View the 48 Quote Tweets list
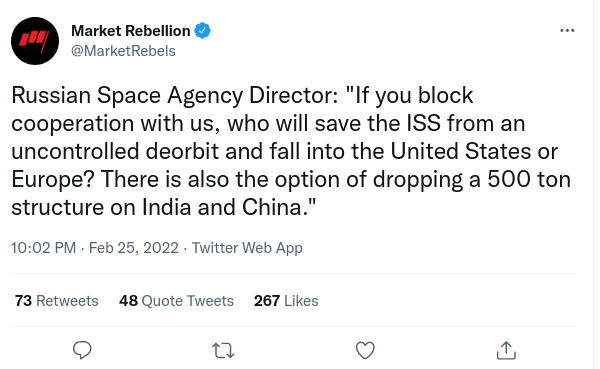 (176, 301)
